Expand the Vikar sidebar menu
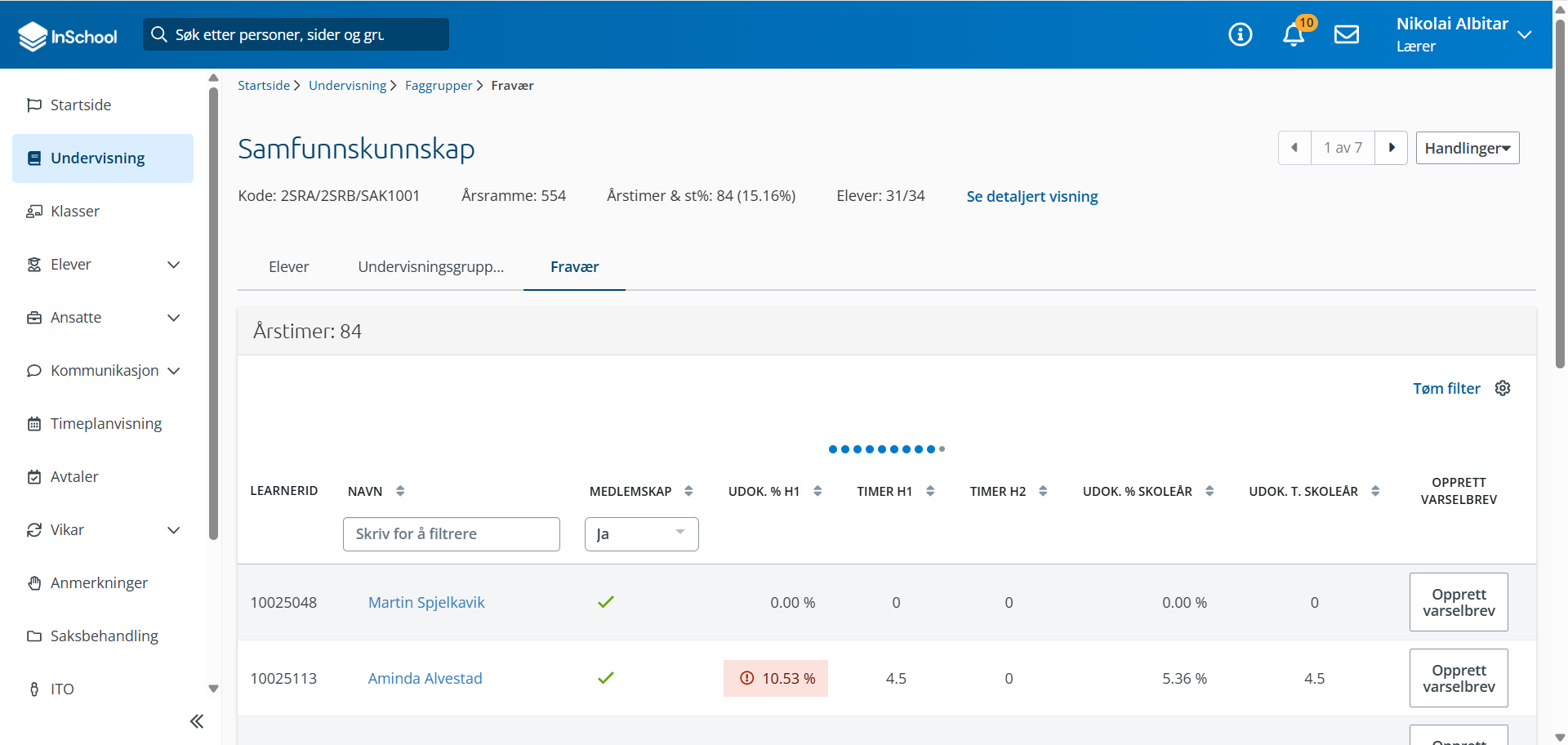 point(173,530)
